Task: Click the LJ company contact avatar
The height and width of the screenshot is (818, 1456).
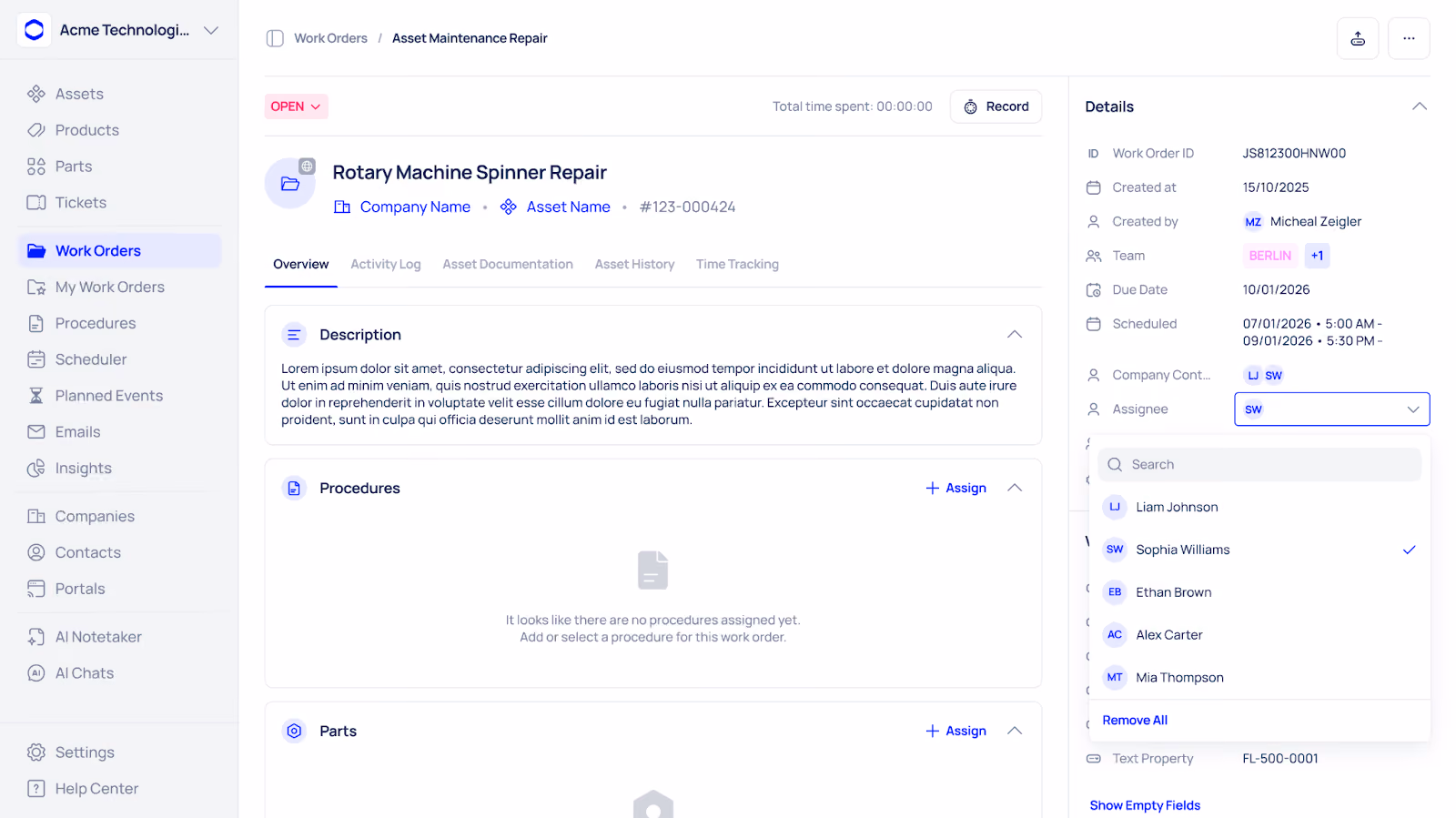Action: pos(1253,375)
